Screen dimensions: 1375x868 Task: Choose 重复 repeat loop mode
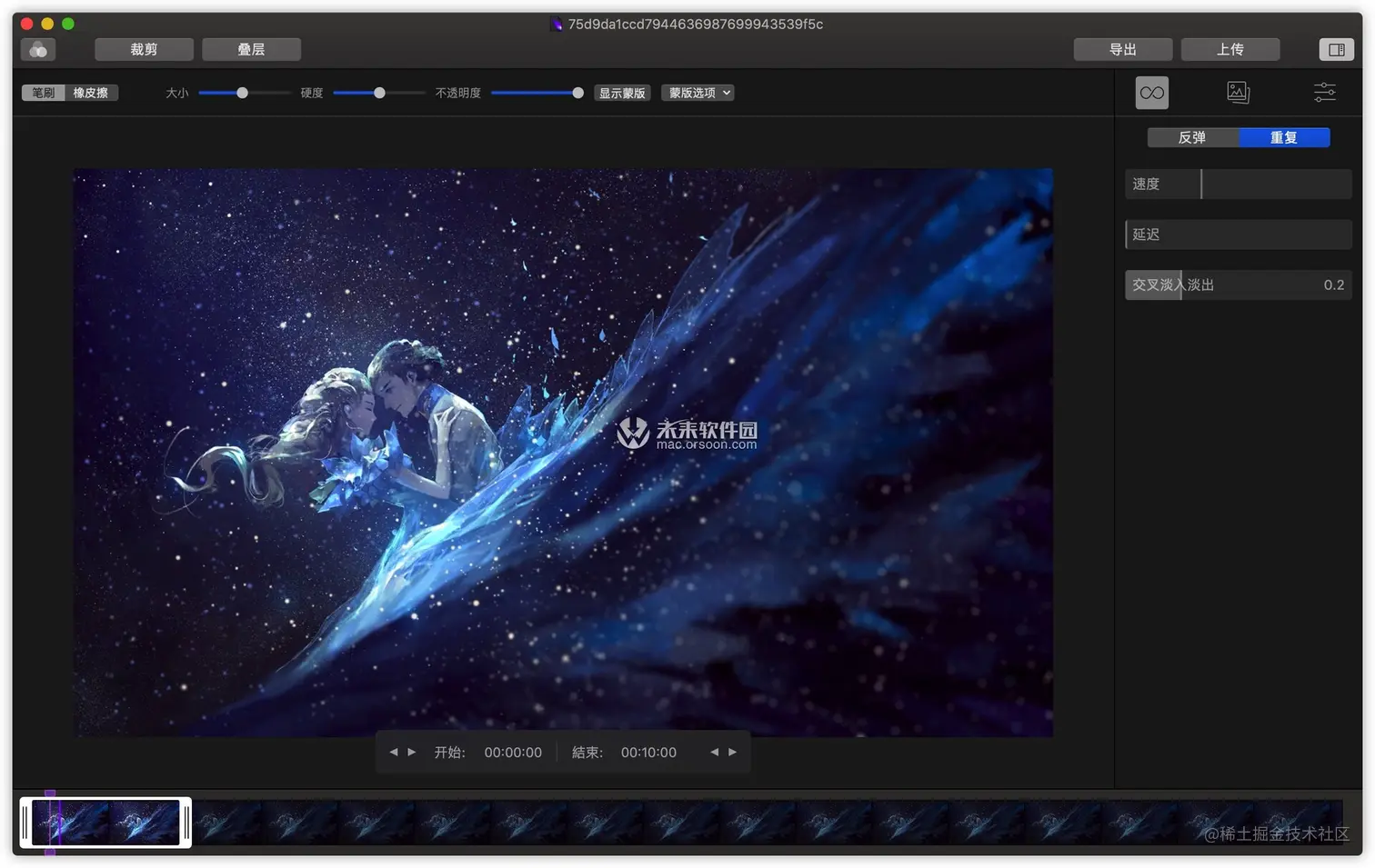[x=1284, y=137]
